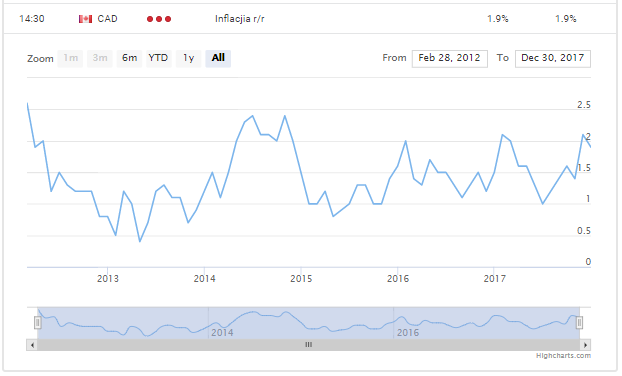Click the 2014 label in navigator

222,332
